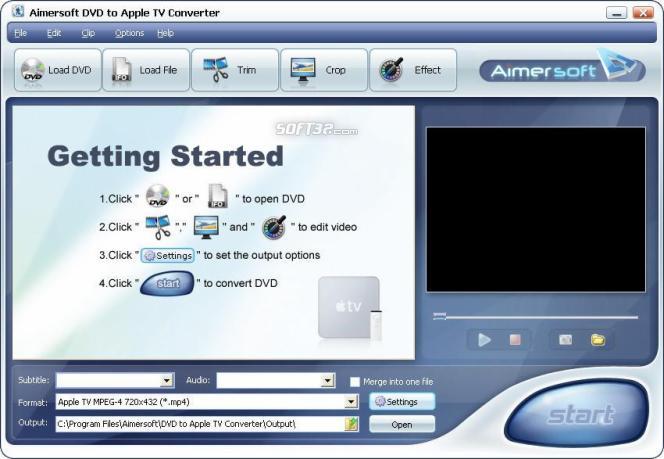Image resolution: width=664 pixels, height=459 pixels.
Task: Click the output path browse icon
Action: tap(351, 424)
